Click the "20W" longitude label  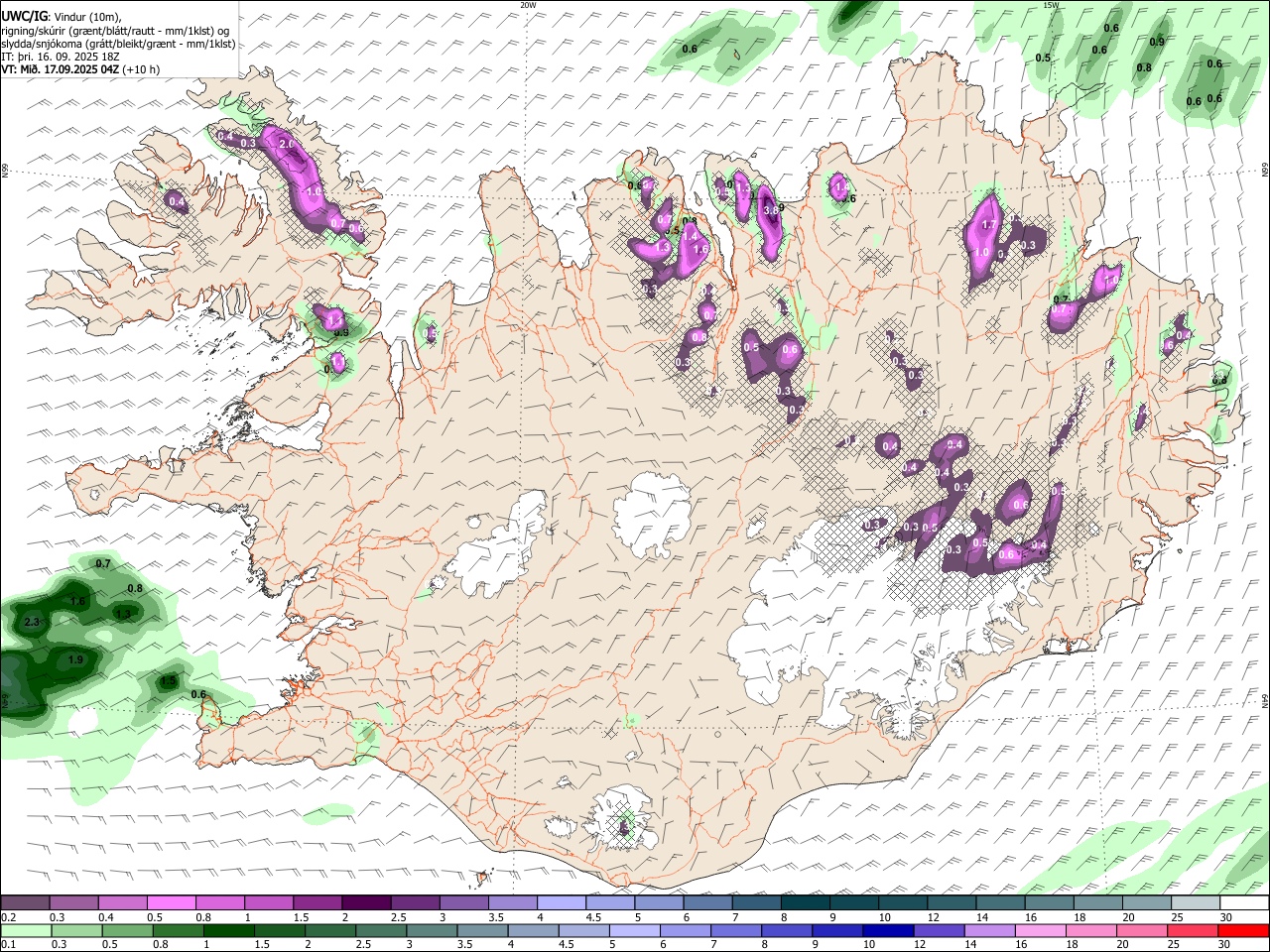tap(528, 5)
